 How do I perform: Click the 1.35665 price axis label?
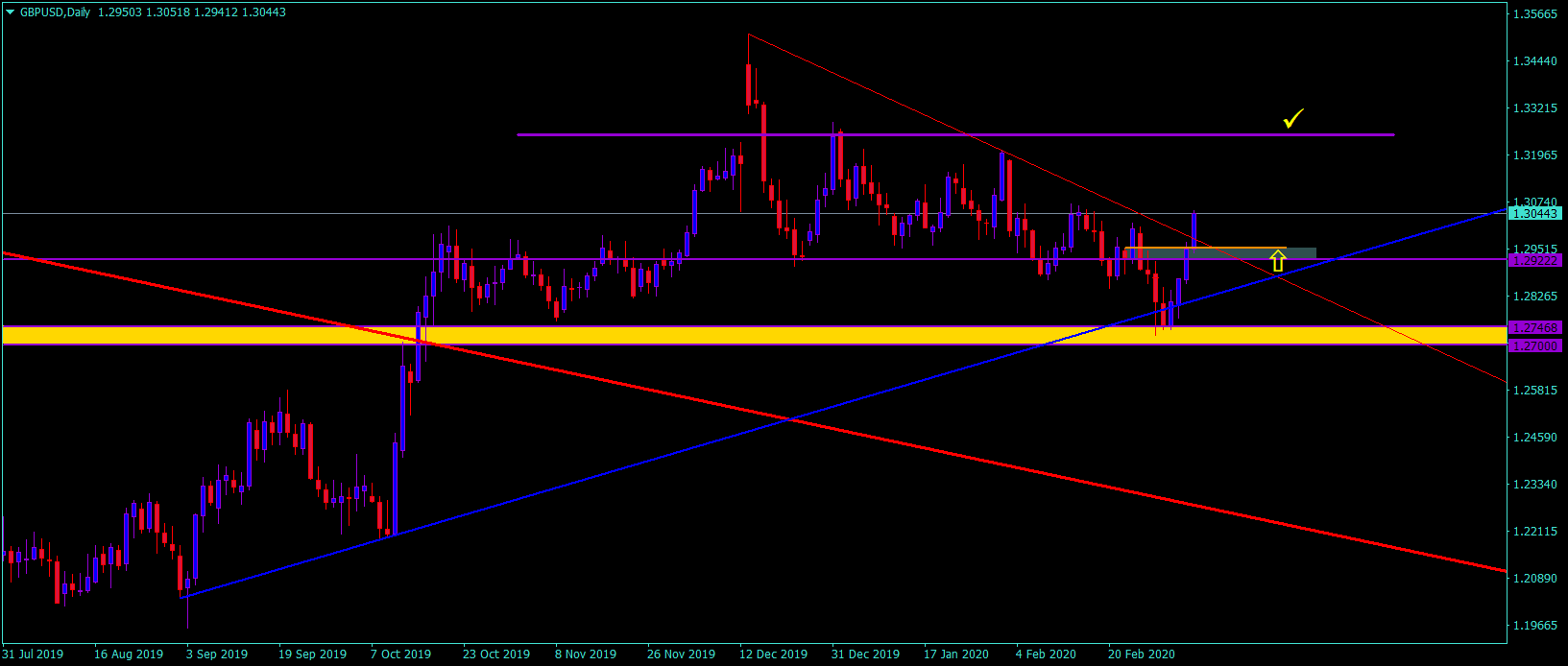[1535, 14]
